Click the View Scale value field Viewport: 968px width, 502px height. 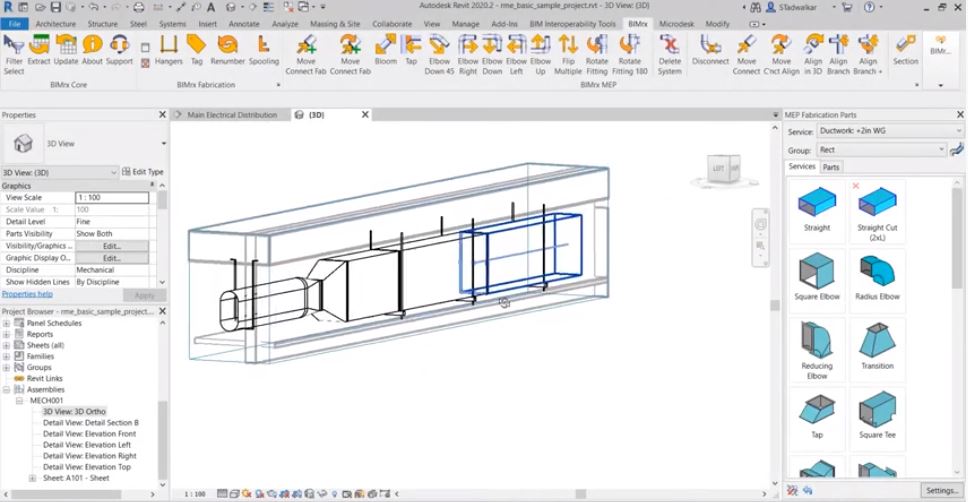112,198
